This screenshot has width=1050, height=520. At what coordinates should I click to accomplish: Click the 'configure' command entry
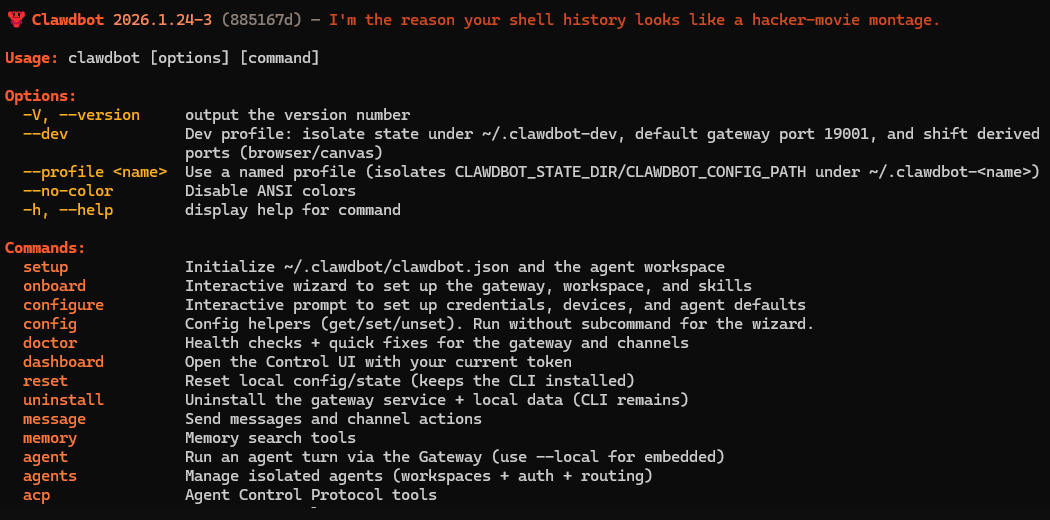[64, 306]
